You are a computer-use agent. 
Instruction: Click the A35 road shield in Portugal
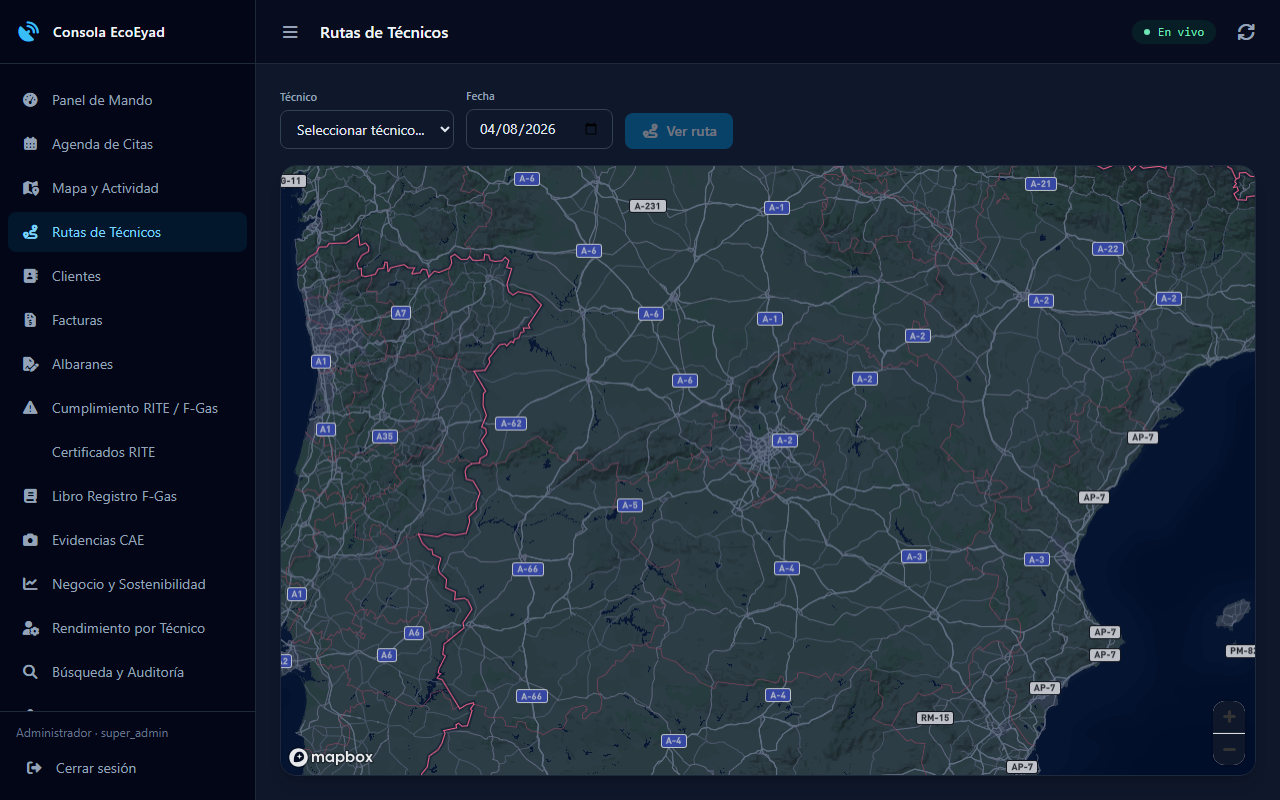pos(384,436)
